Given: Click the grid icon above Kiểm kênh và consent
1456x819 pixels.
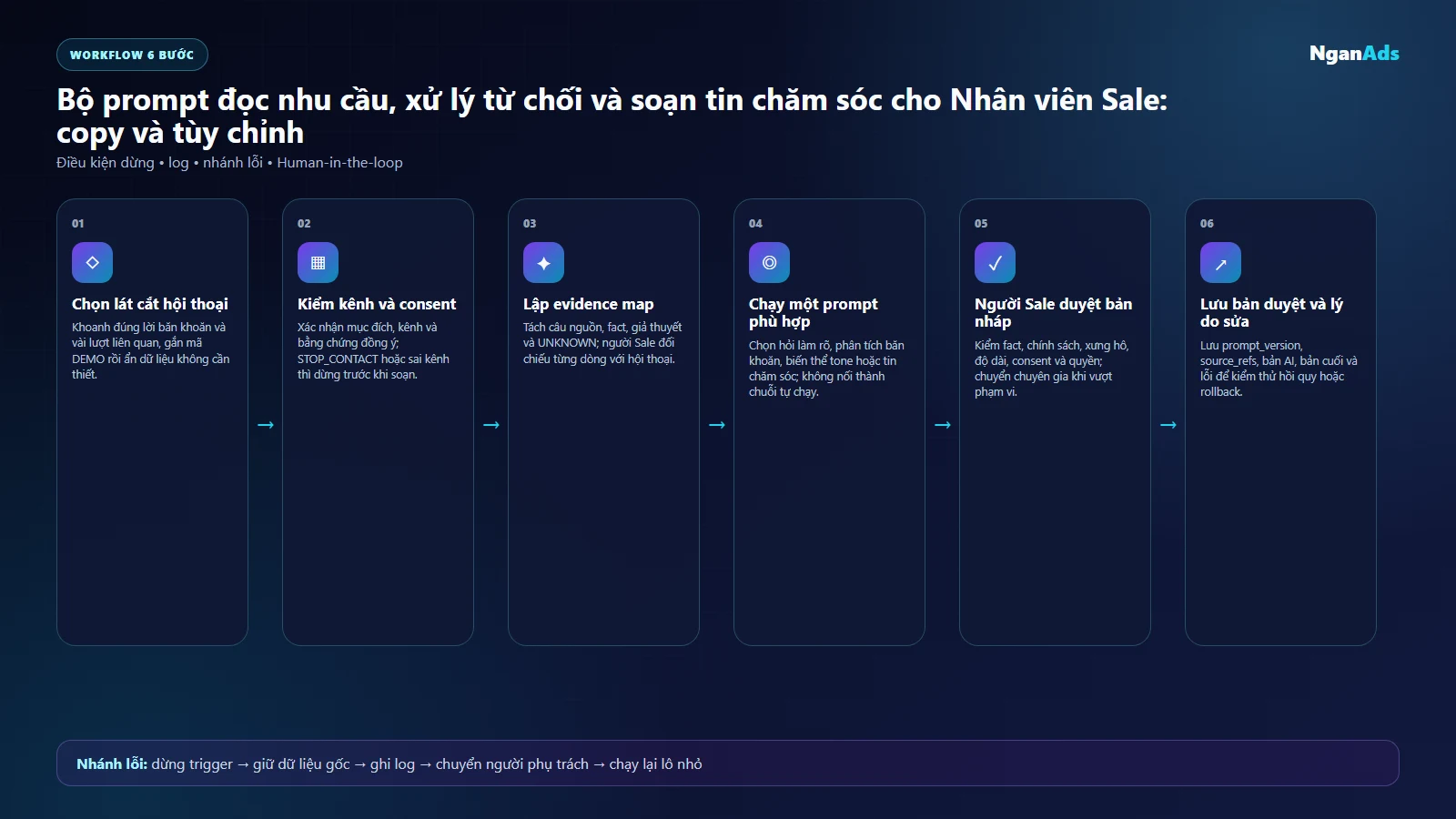Looking at the screenshot, I should click(x=318, y=262).
